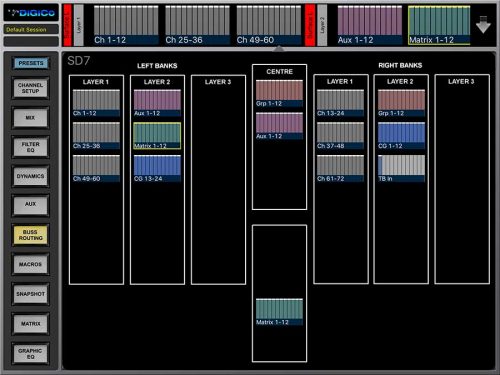Select the Grp 1-12 bank in the Centre section

pyautogui.click(x=279, y=93)
